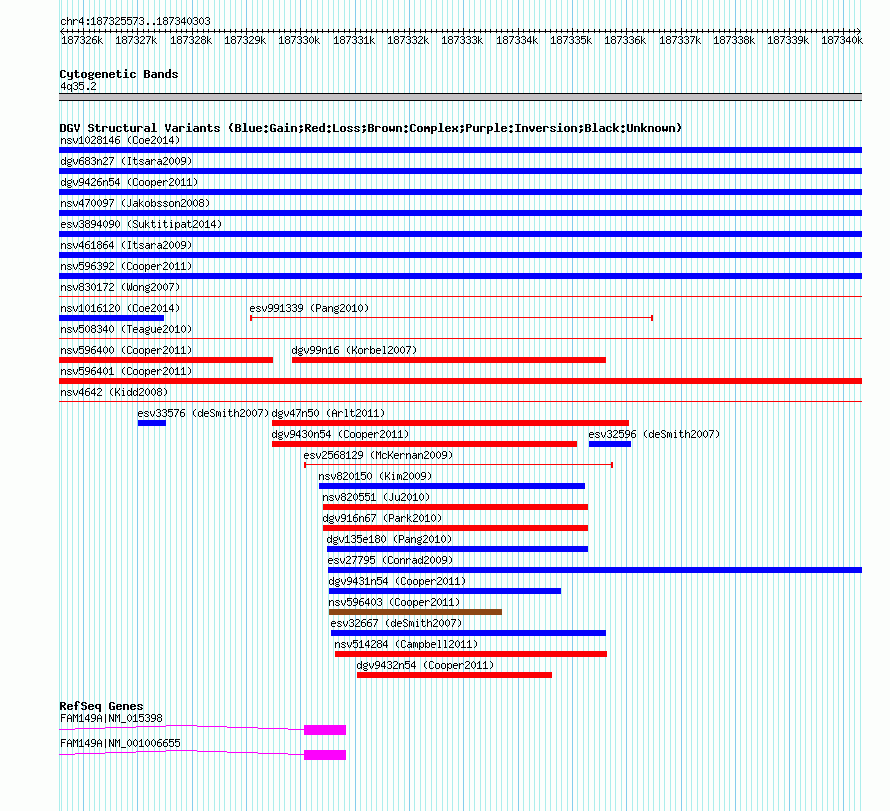Select the dgv99n16 red loss bar

448,360
